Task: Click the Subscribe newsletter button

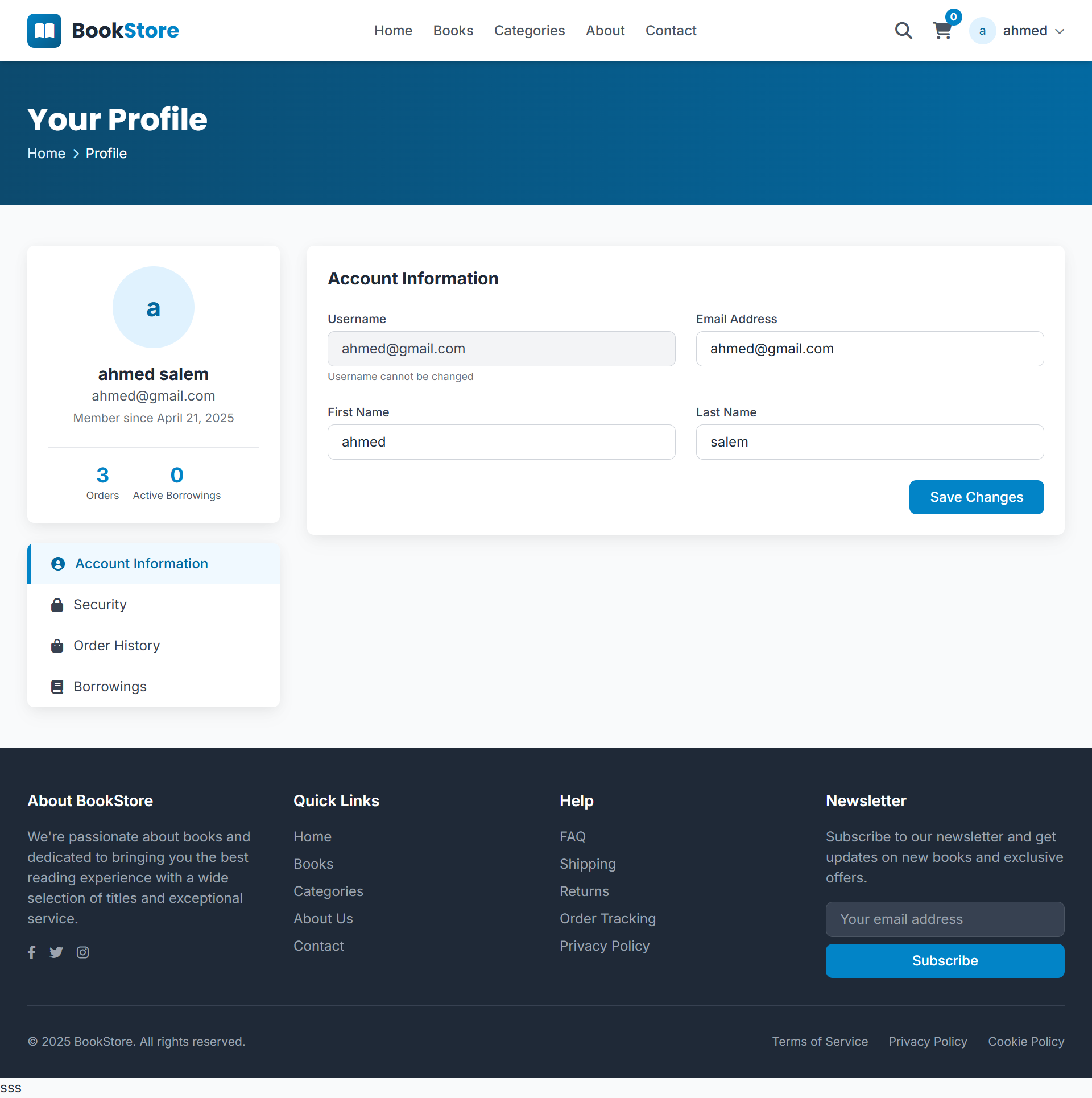Action: 945,961
